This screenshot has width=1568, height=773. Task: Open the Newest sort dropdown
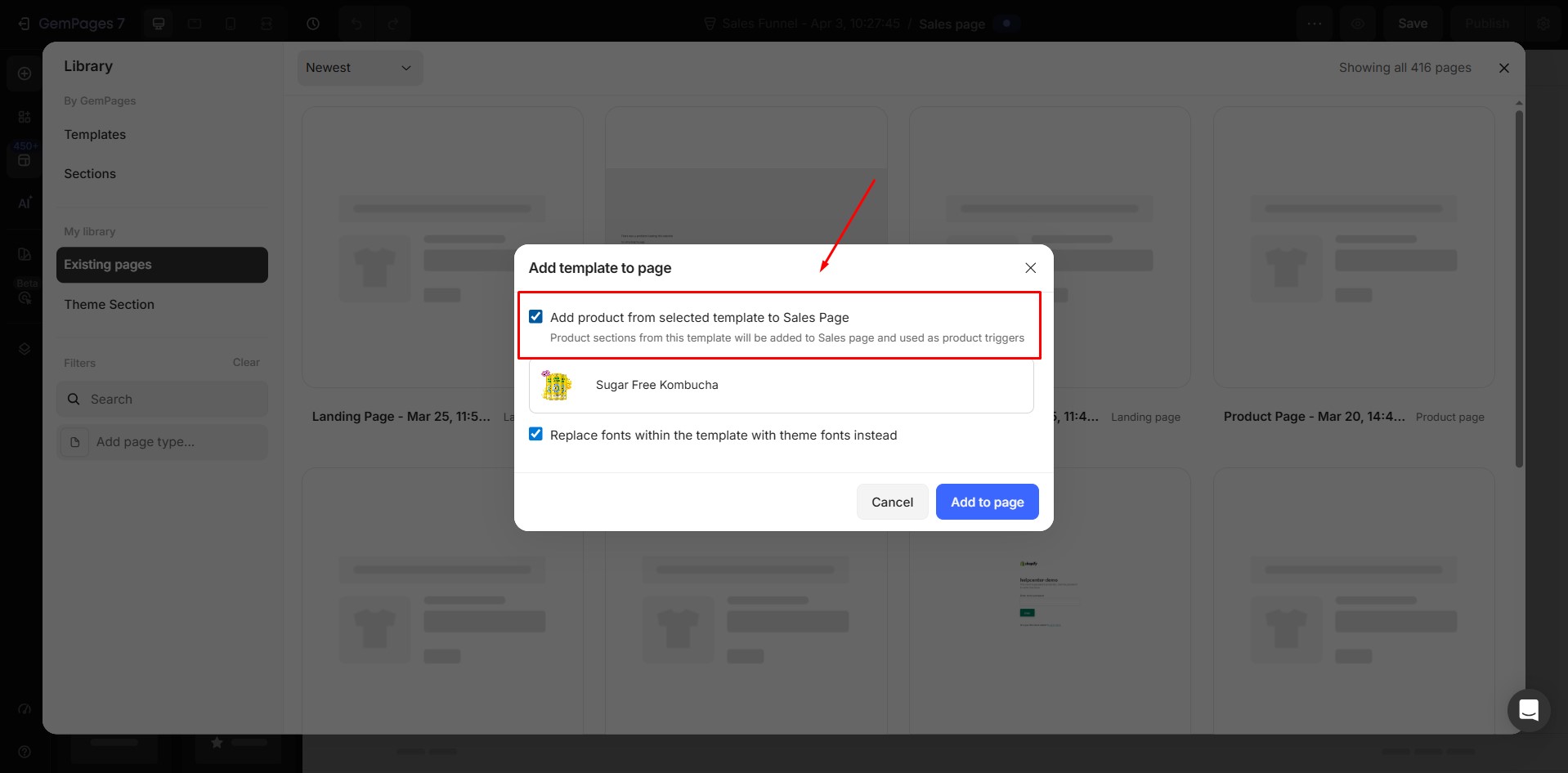point(360,68)
